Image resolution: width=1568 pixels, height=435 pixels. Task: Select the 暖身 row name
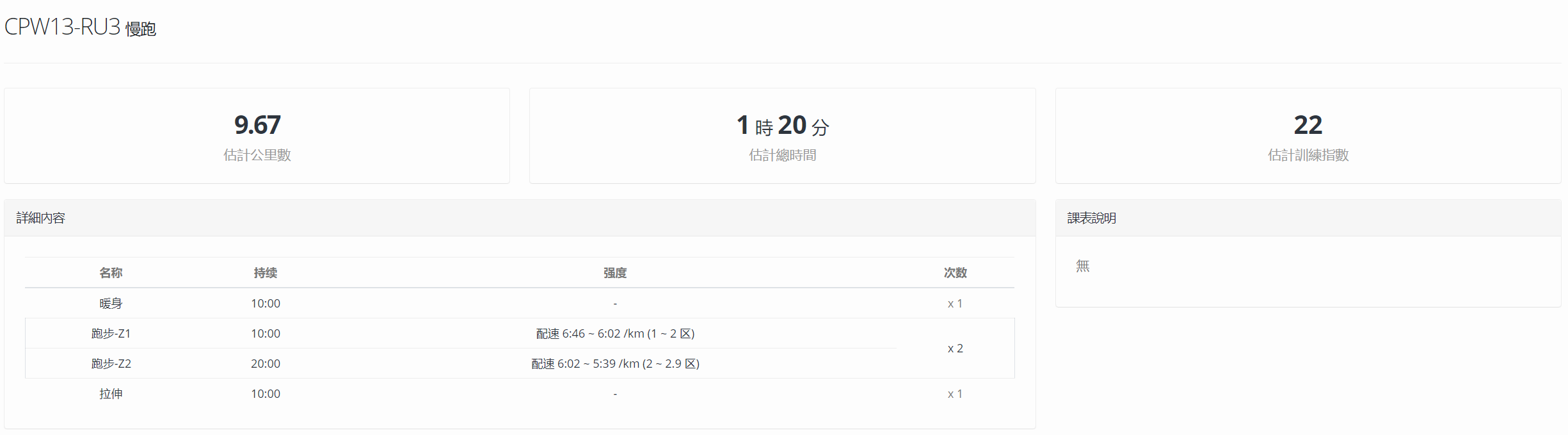pyautogui.click(x=111, y=304)
